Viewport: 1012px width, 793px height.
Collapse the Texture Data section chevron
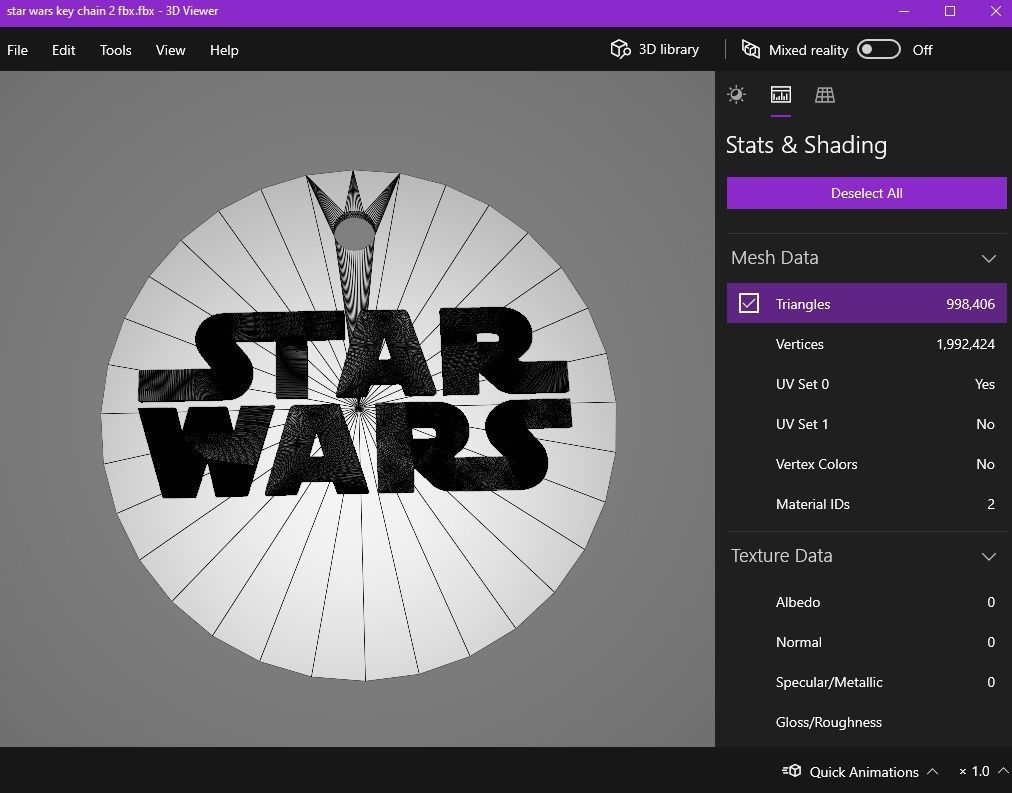[989, 556]
